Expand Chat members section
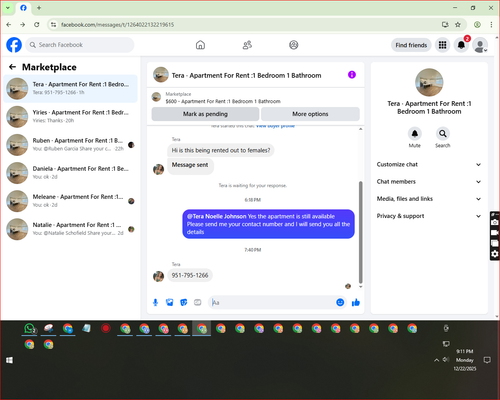 [x=429, y=182]
